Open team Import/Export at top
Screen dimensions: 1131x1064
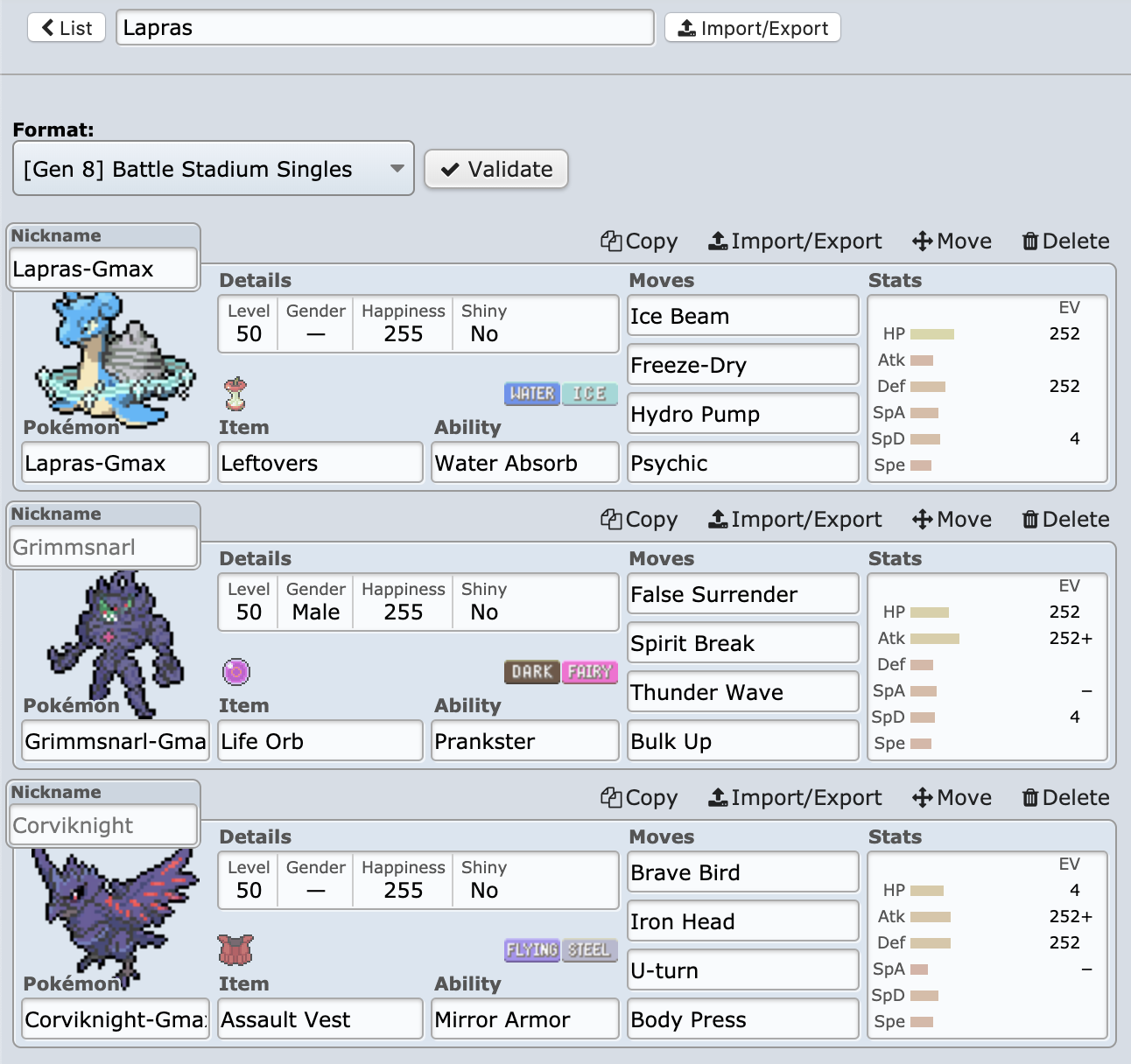click(x=753, y=28)
